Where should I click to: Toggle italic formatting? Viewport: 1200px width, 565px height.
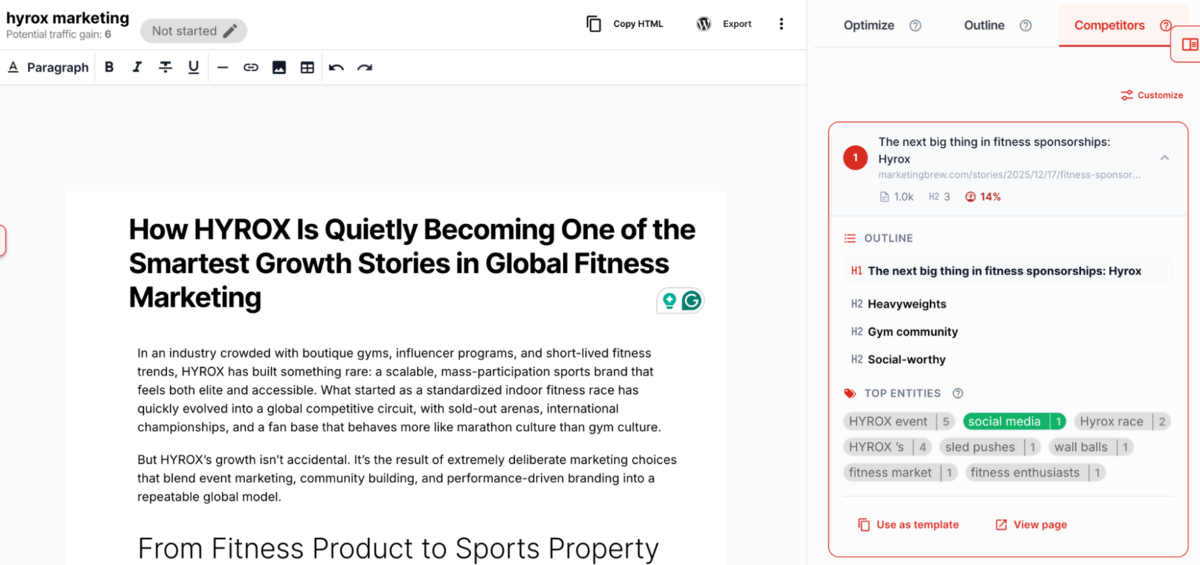pyautogui.click(x=137, y=67)
